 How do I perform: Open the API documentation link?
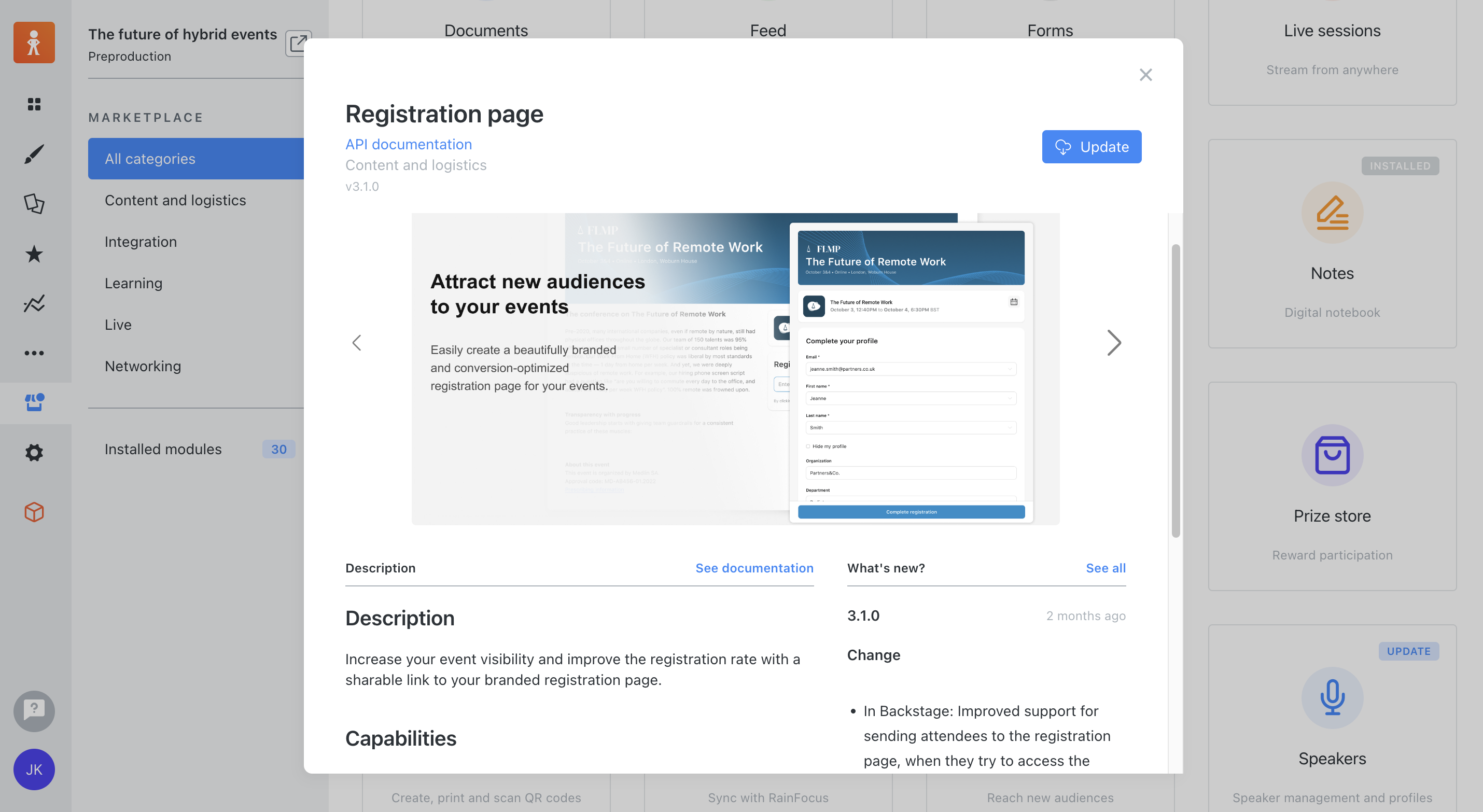tap(408, 144)
